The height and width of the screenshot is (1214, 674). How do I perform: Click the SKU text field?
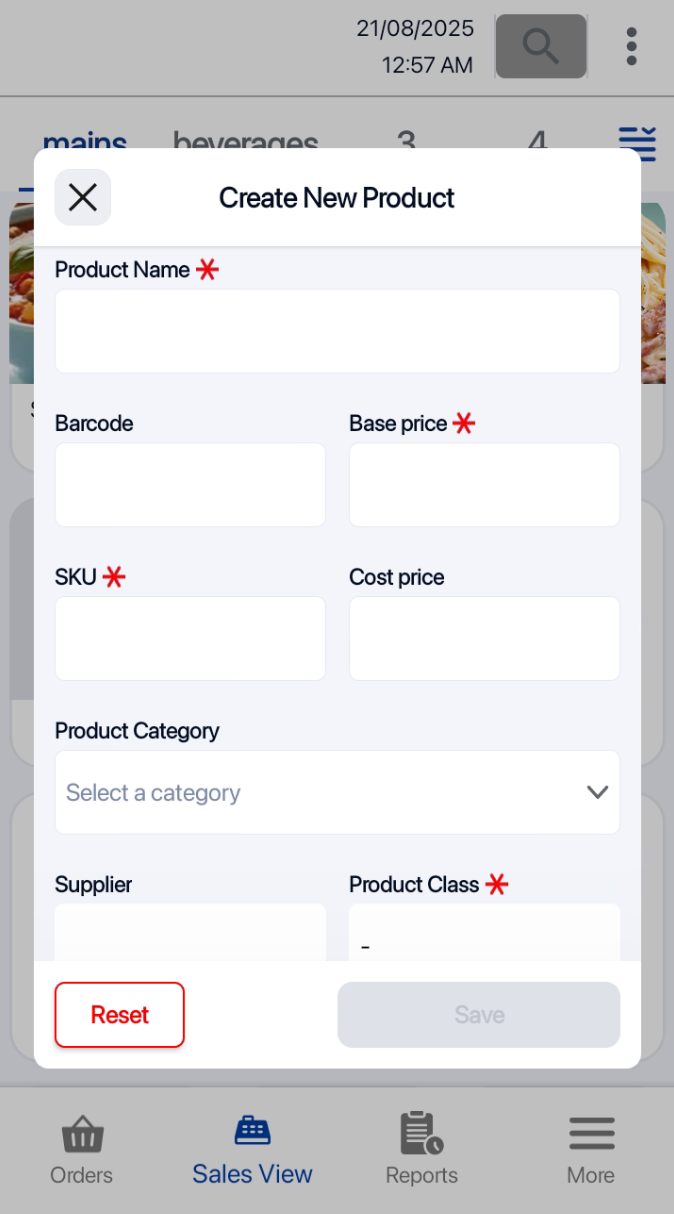tap(190, 639)
